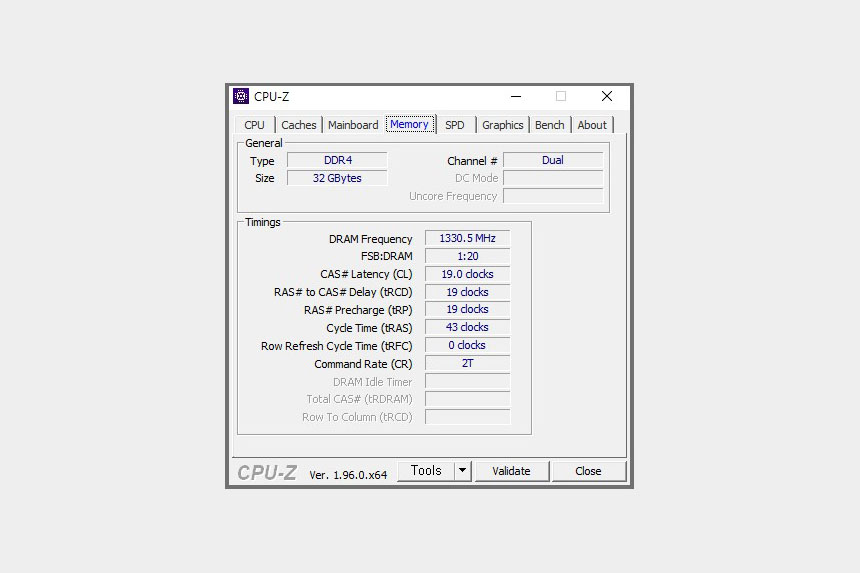This screenshot has height=573, width=860.
Task: Open the CPU tab
Action: pos(254,125)
